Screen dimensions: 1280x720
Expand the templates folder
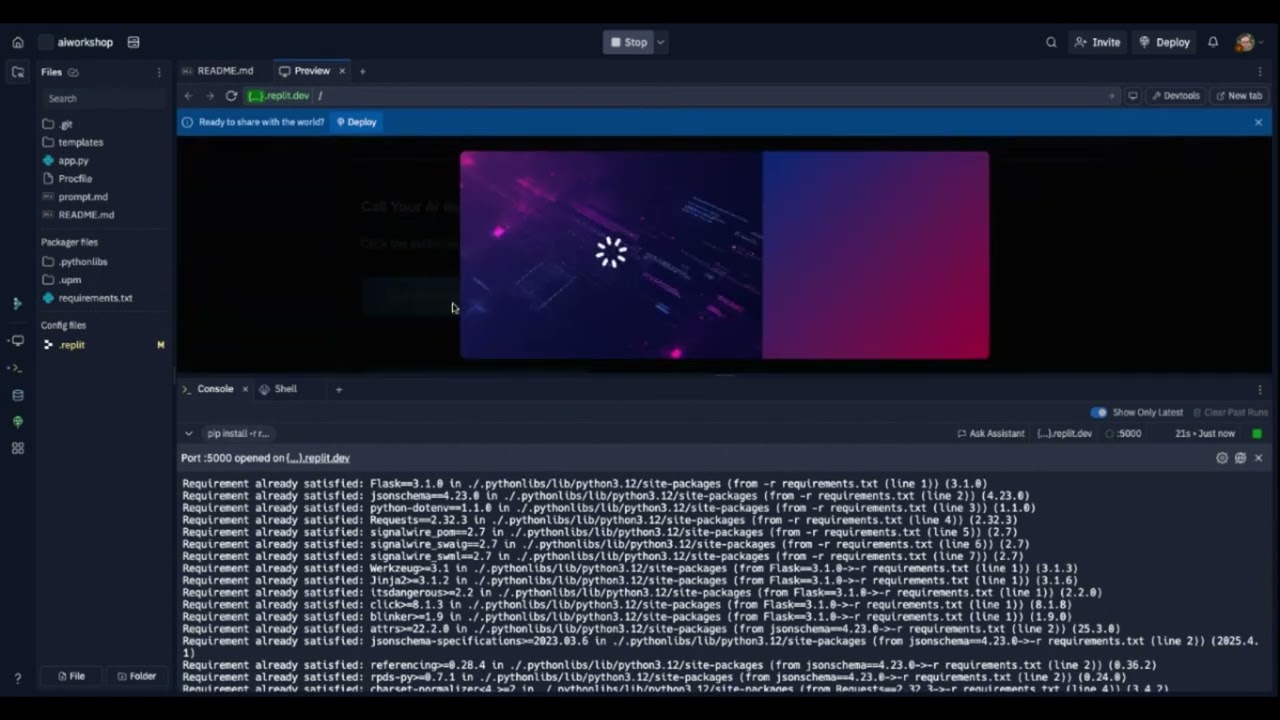[73, 142]
